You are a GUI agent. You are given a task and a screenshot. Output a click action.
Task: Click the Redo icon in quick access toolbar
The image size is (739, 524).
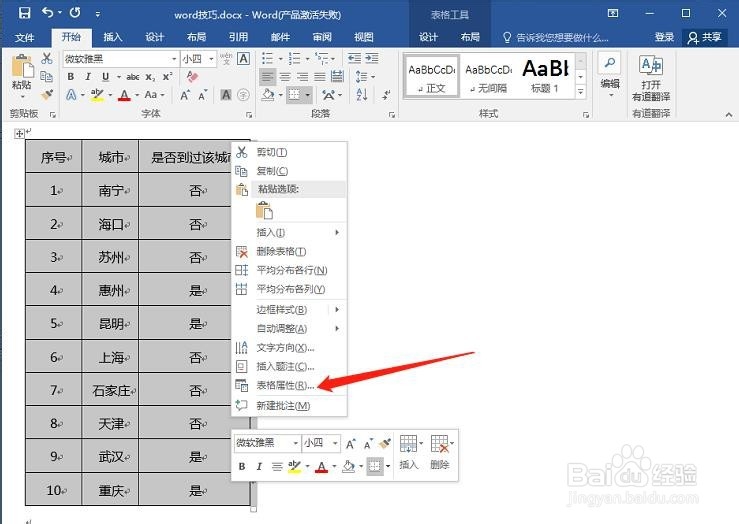click(x=75, y=13)
